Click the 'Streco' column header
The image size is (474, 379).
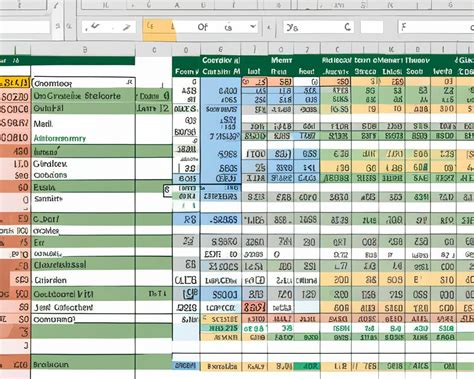click(x=365, y=72)
